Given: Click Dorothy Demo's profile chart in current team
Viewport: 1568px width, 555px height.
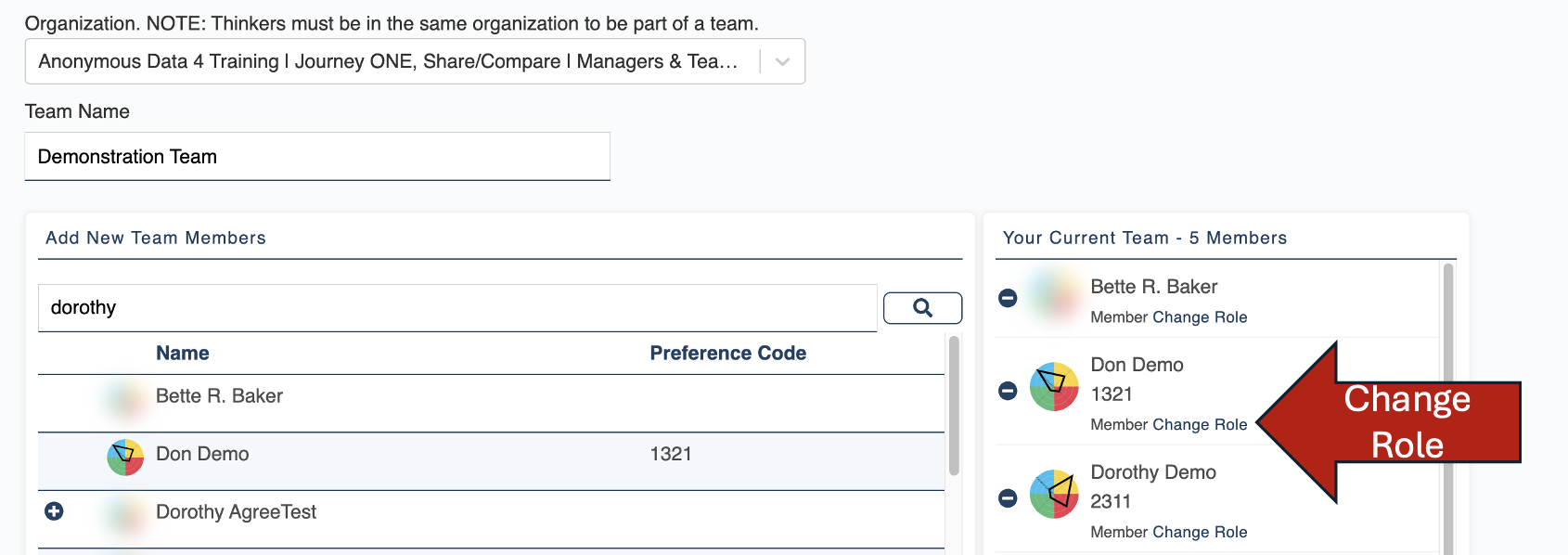Looking at the screenshot, I should coord(1054,494).
